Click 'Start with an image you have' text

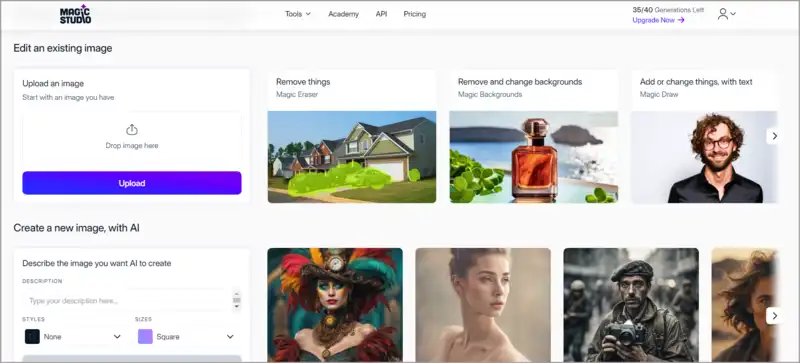(68, 98)
